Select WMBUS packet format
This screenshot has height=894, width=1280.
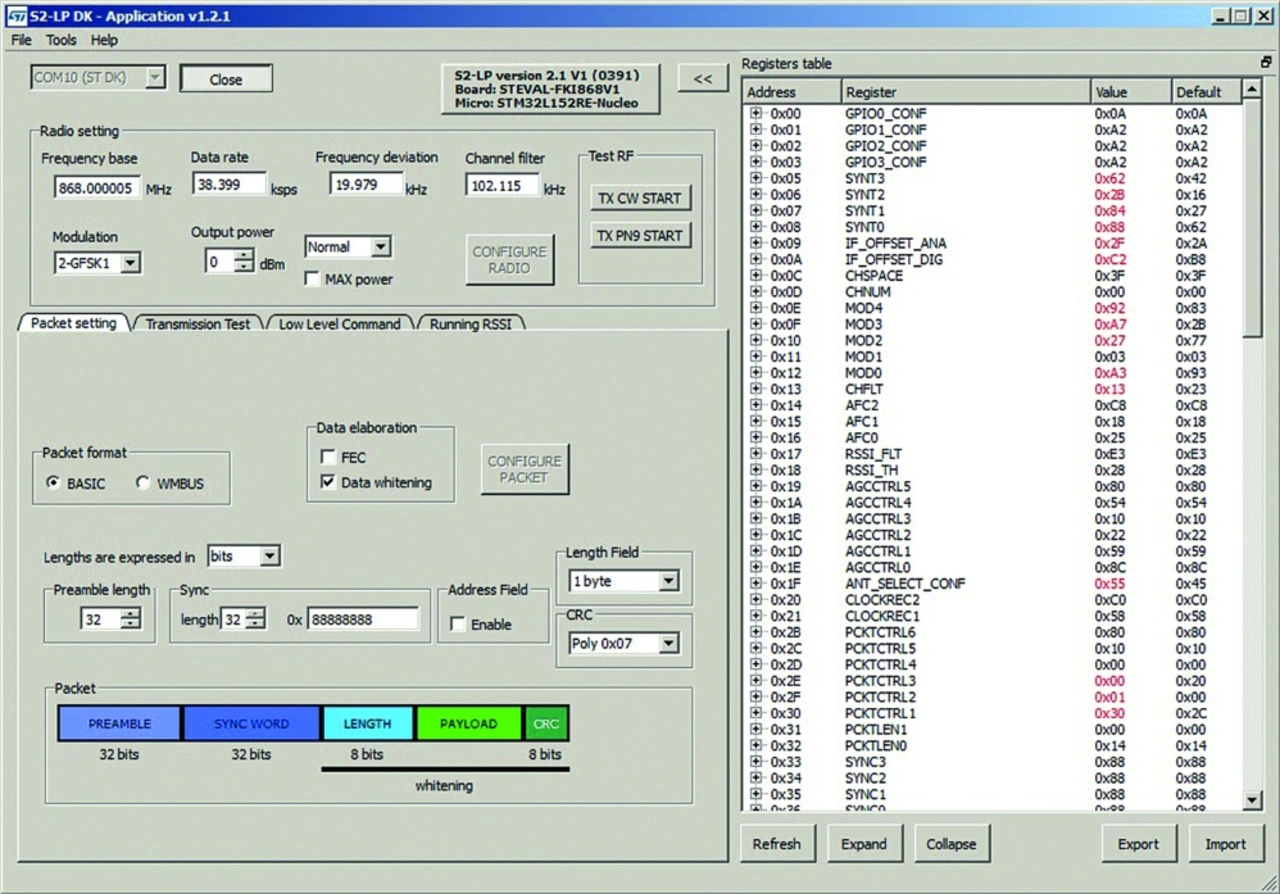pos(143,483)
